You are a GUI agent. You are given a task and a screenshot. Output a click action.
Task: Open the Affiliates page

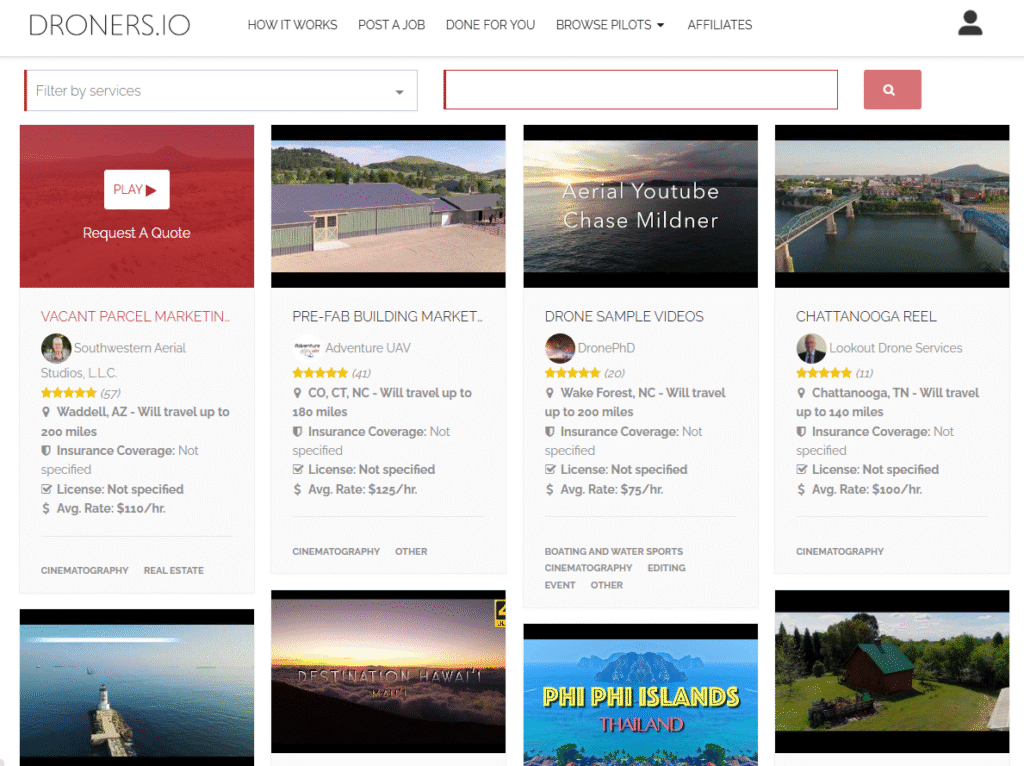pos(719,25)
